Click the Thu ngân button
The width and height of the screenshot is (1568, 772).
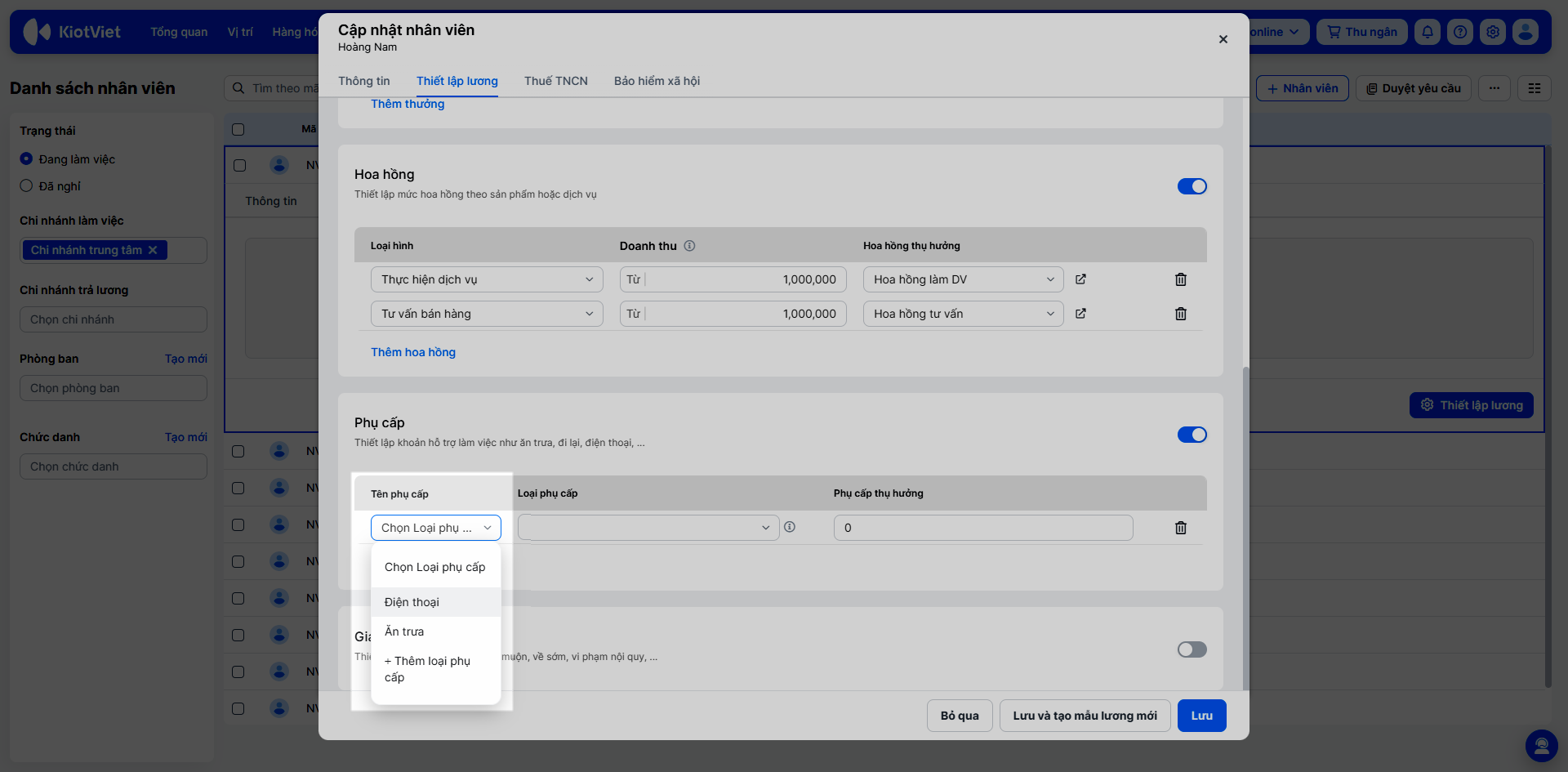1362,32
